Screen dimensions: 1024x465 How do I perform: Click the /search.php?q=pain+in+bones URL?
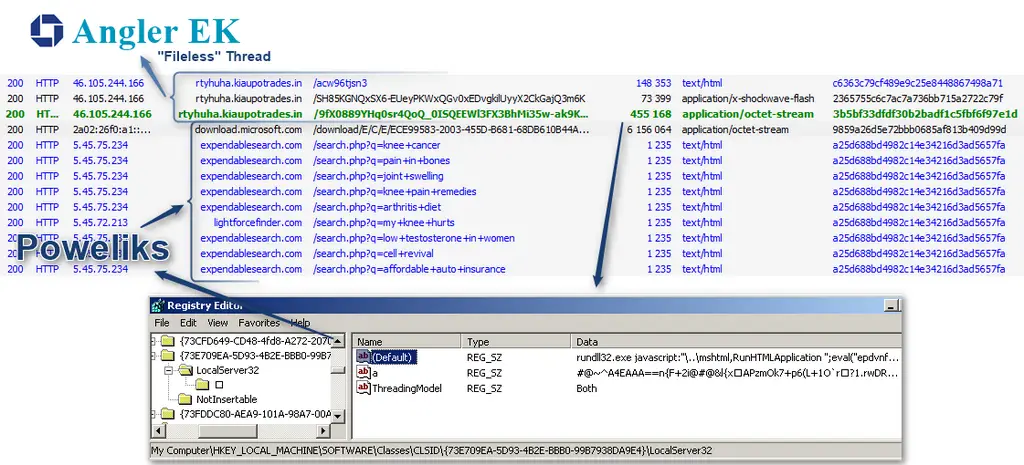click(x=381, y=161)
